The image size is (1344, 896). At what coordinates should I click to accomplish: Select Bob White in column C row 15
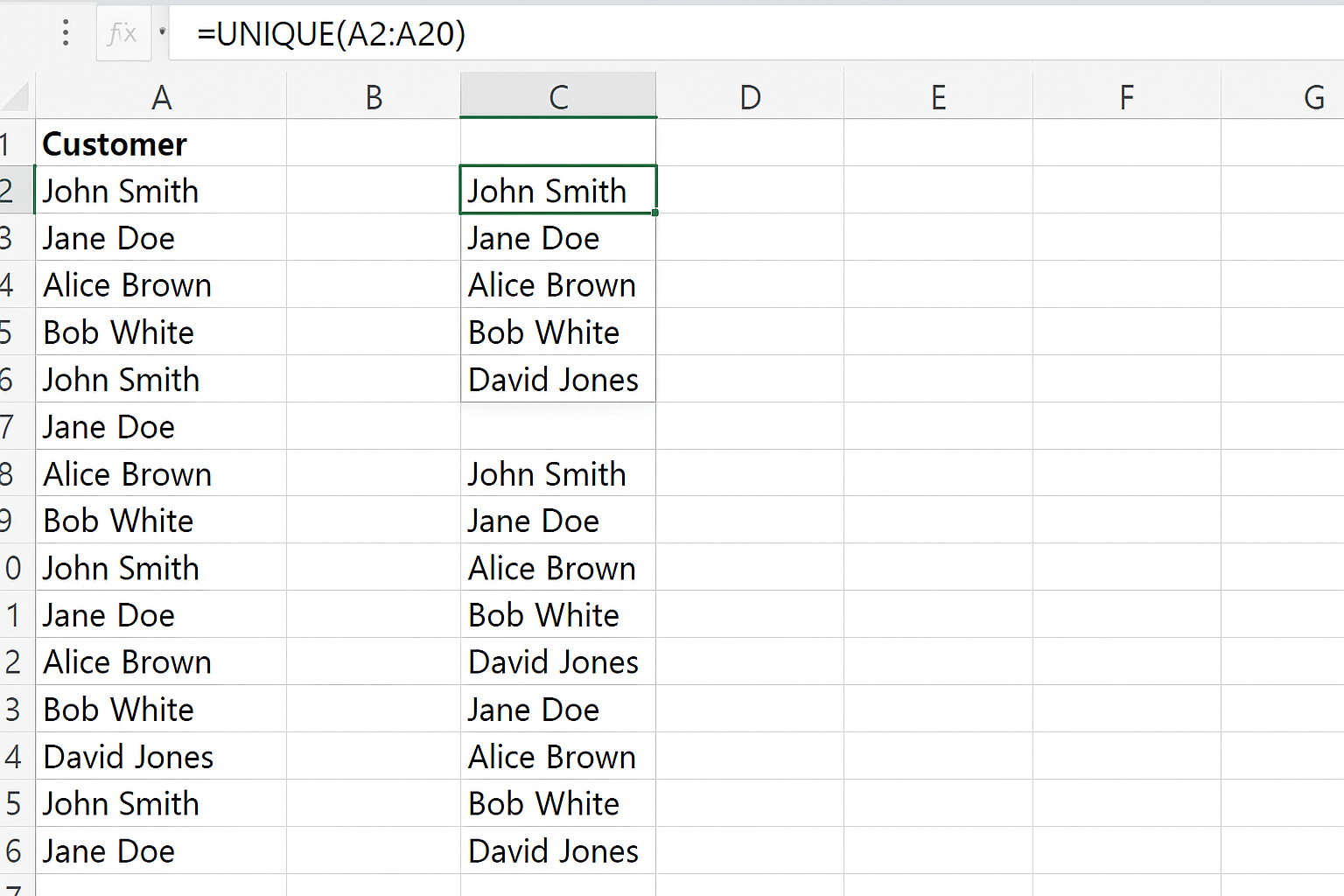coord(558,803)
